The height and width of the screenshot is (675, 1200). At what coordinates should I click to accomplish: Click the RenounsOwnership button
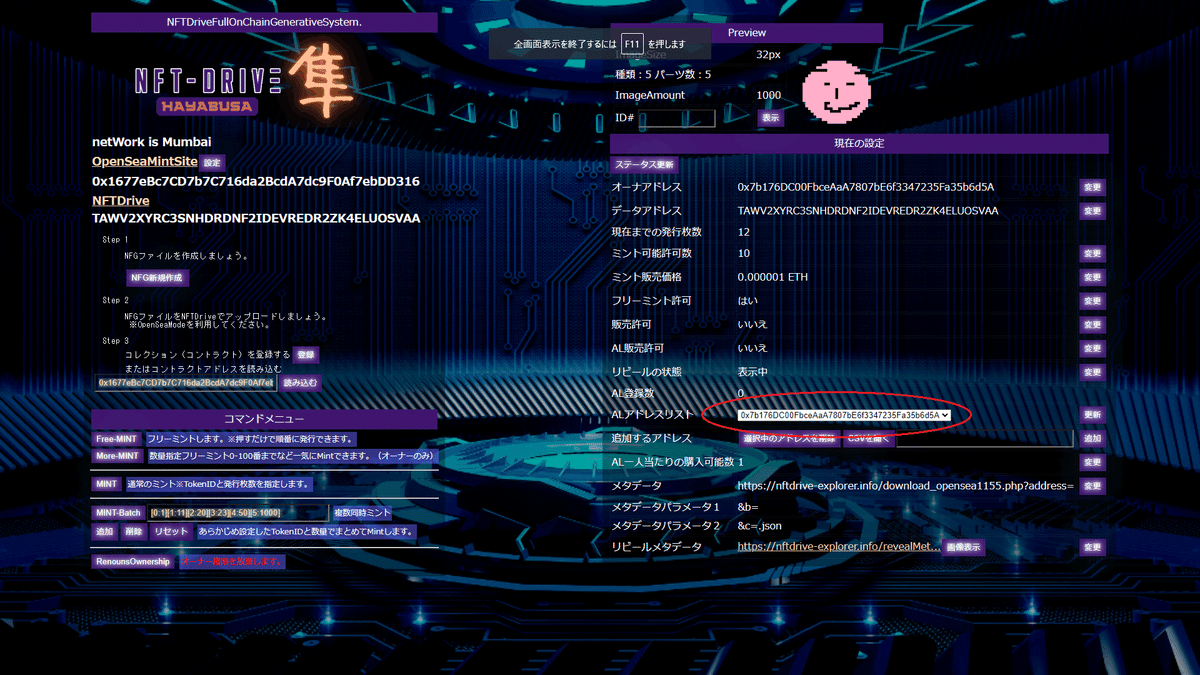[x=133, y=562]
